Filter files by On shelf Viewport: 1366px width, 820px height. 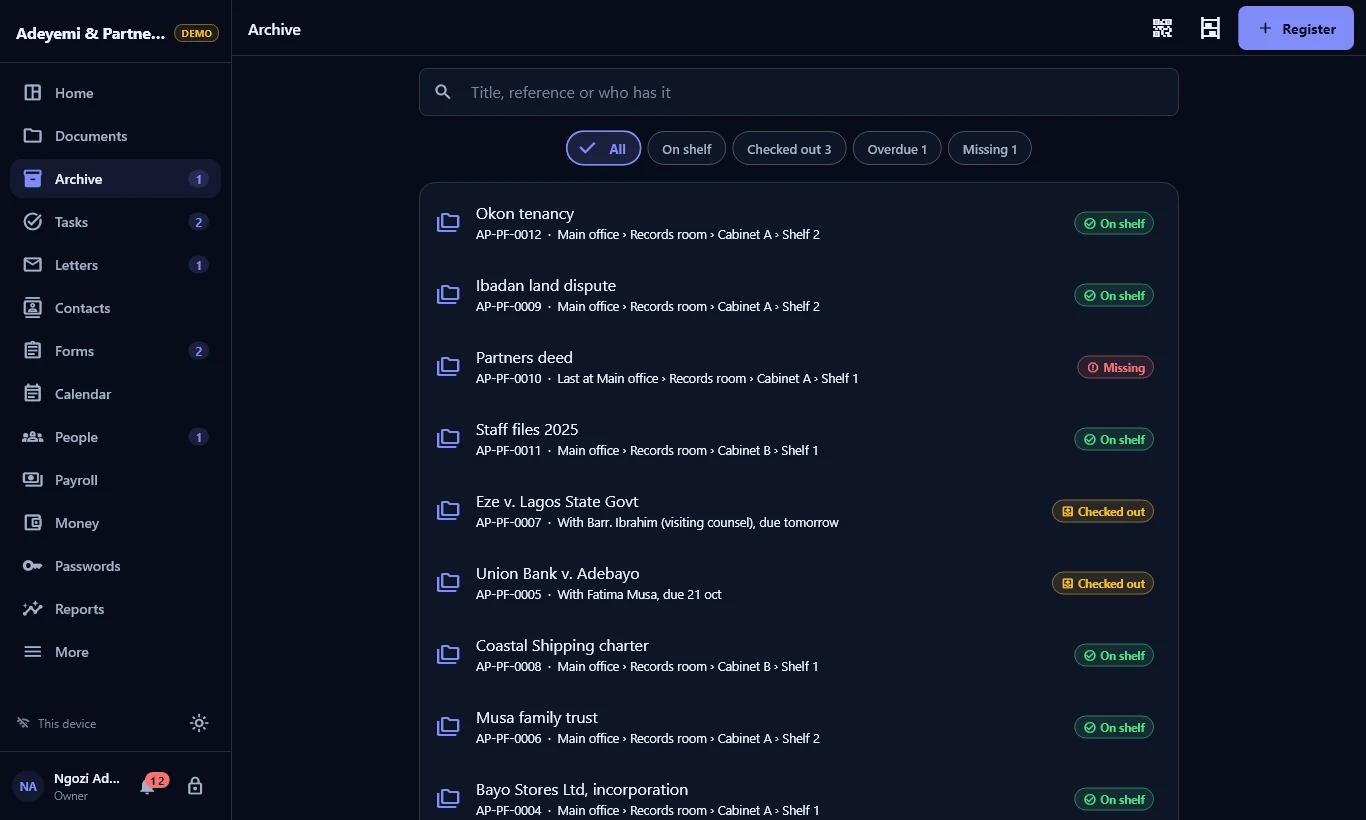click(686, 149)
